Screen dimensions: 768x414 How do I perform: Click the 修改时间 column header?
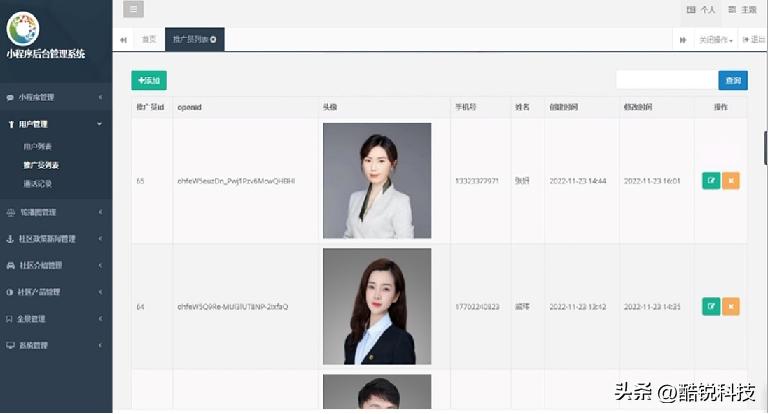tap(638, 107)
